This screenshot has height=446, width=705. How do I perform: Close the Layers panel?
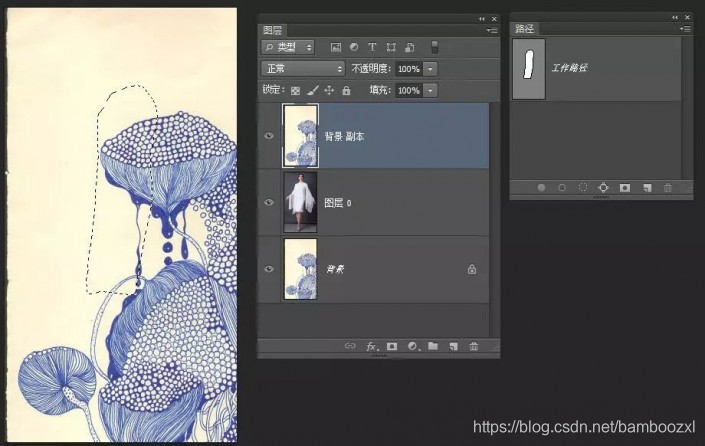[x=494, y=18]
